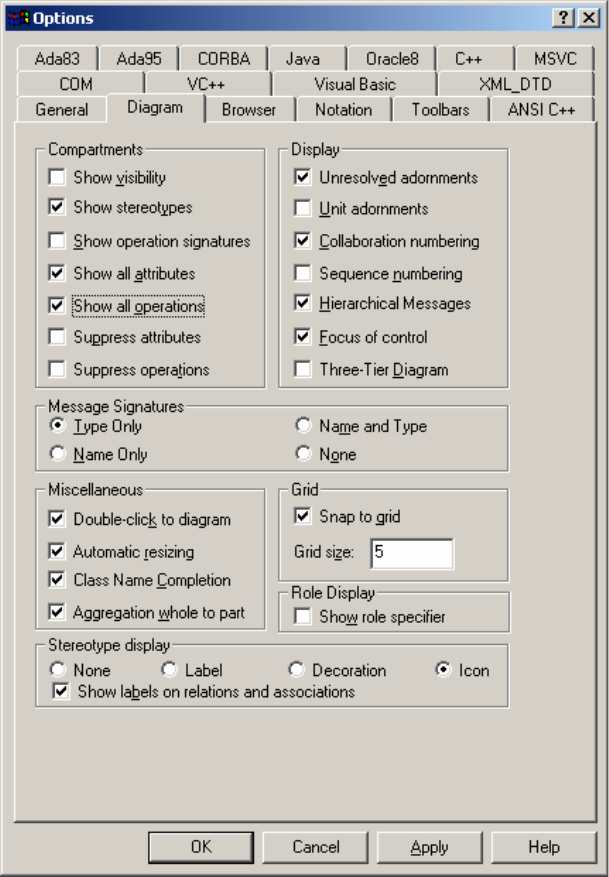Click the Grid size input field
The height and width of the screenshot is (877, 609).
point(411,553)
